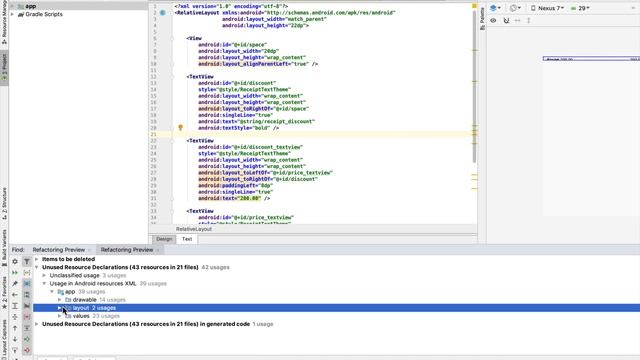Click the light bulb quick-fix icon
640x360 pixels.
[x=180, y=127]
